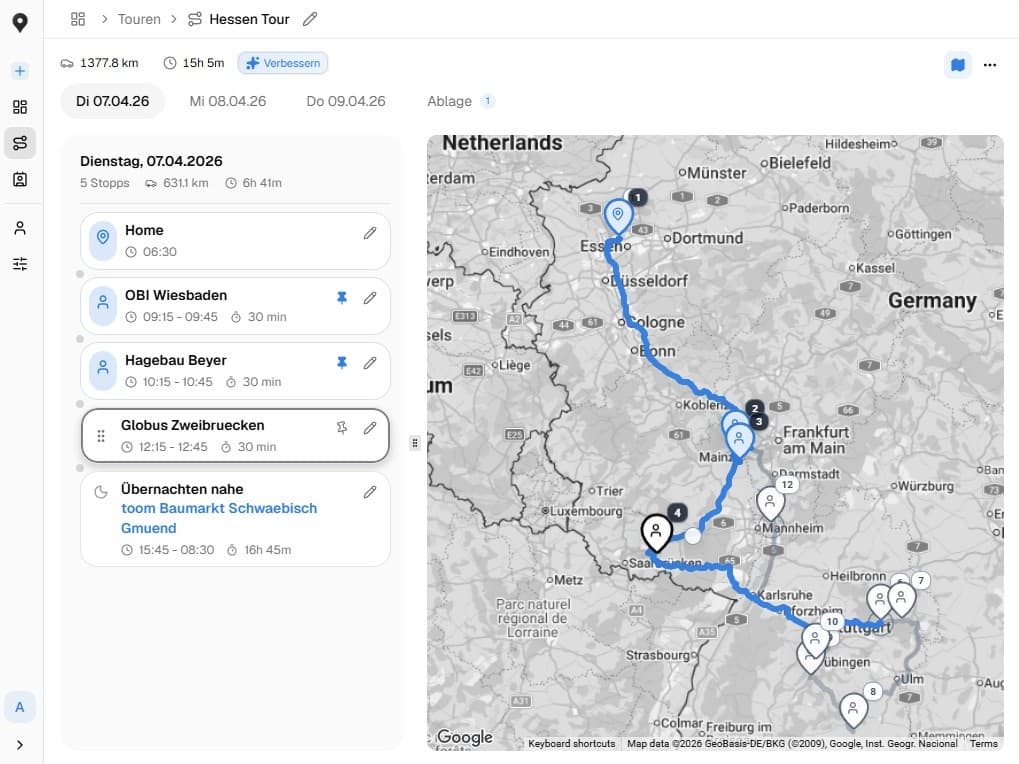Click the Home pin marker on map
The height and width of the screenshot is (764, 1019).
pyautogui.click(x=618, y=217)
